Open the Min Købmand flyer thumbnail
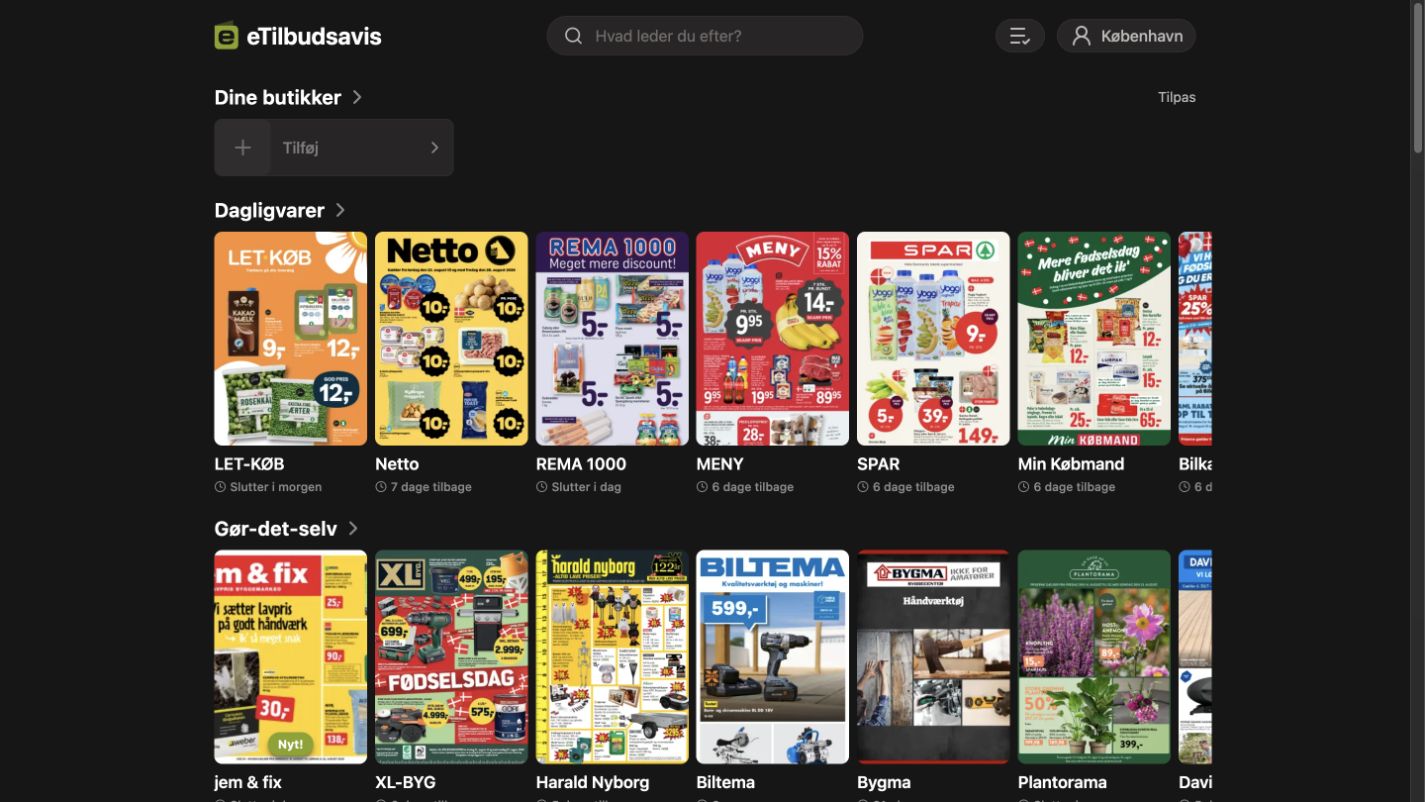This screenshot has height=802, width=1425. 1094,339
